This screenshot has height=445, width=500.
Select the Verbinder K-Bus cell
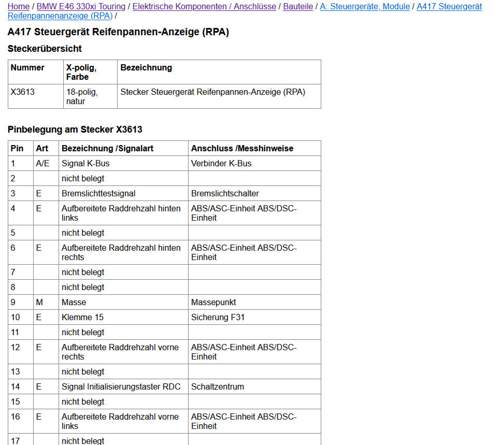(x=255, y=163)
